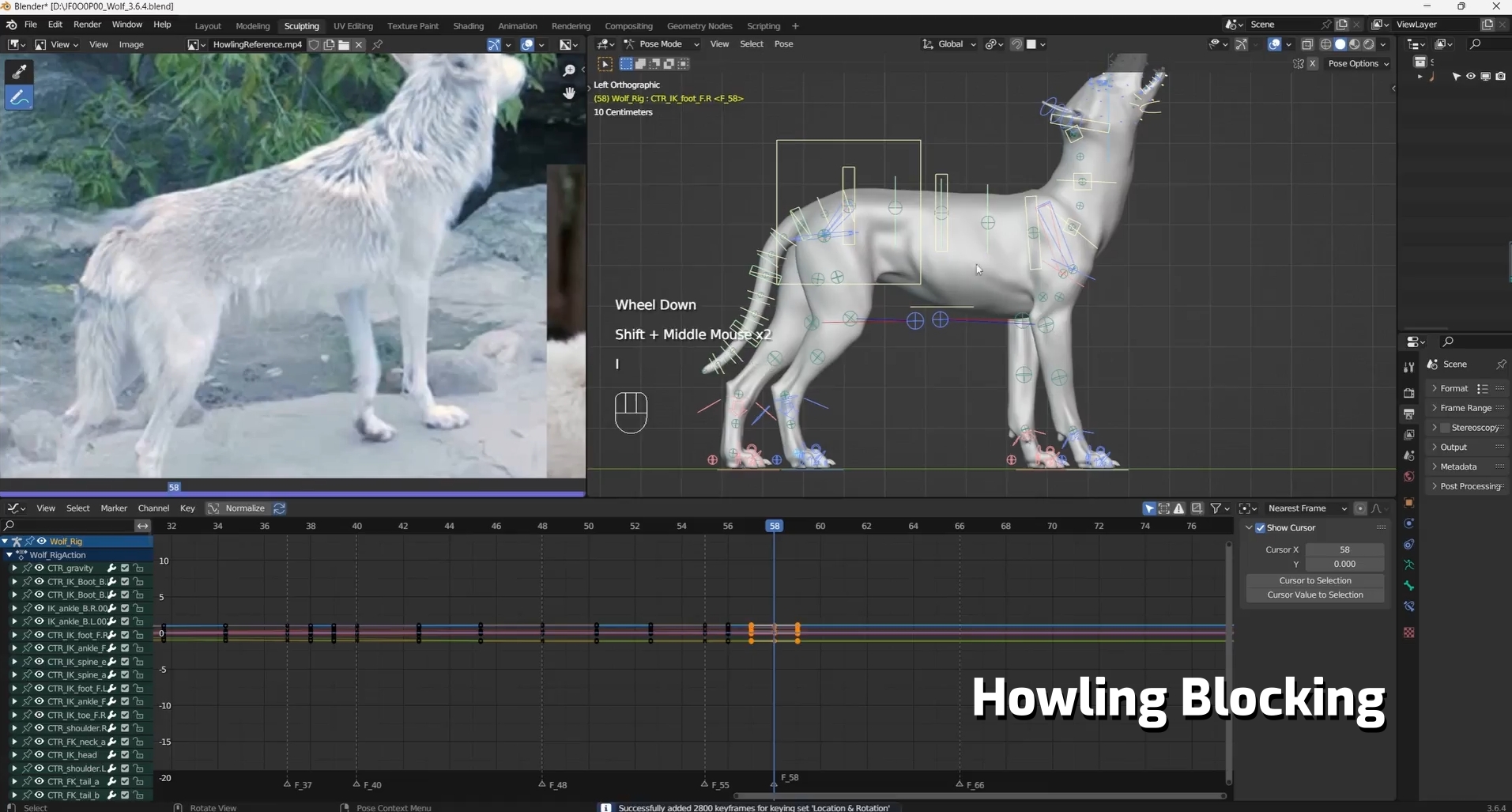Click Cursor to Selection button
The height and width of the screenshot is (812, 1512).
coord(1315,580)
